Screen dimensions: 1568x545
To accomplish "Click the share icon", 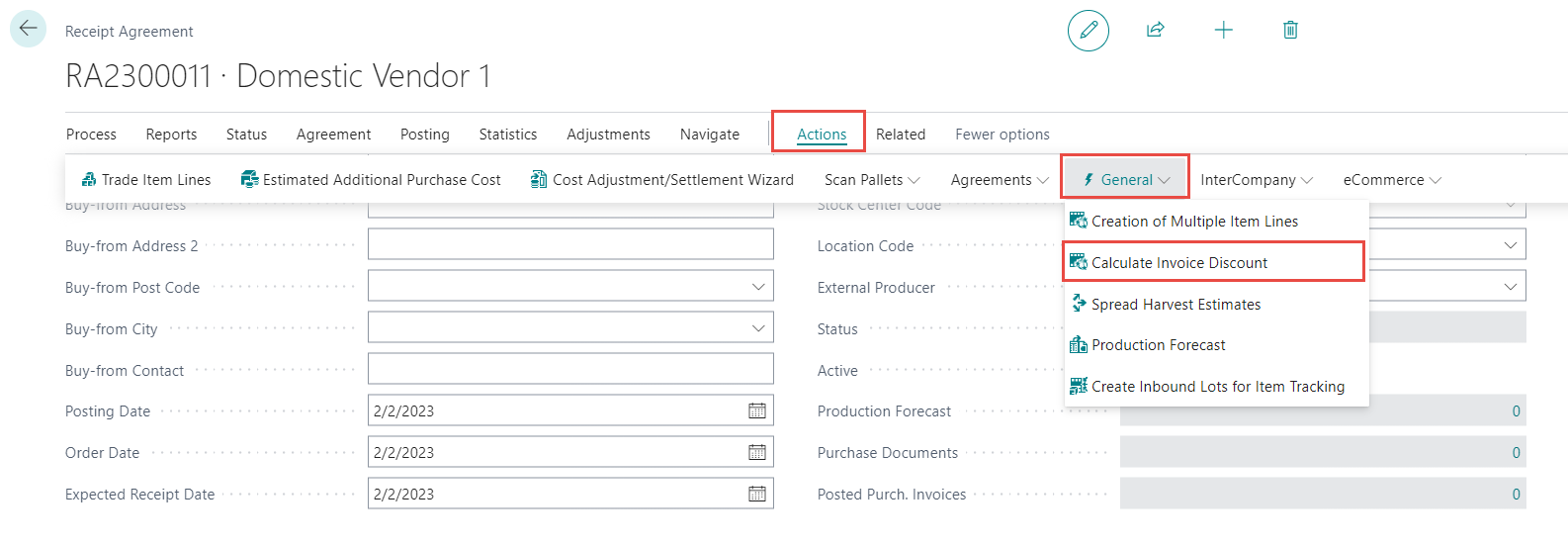I will click(x=1155, y=30).
